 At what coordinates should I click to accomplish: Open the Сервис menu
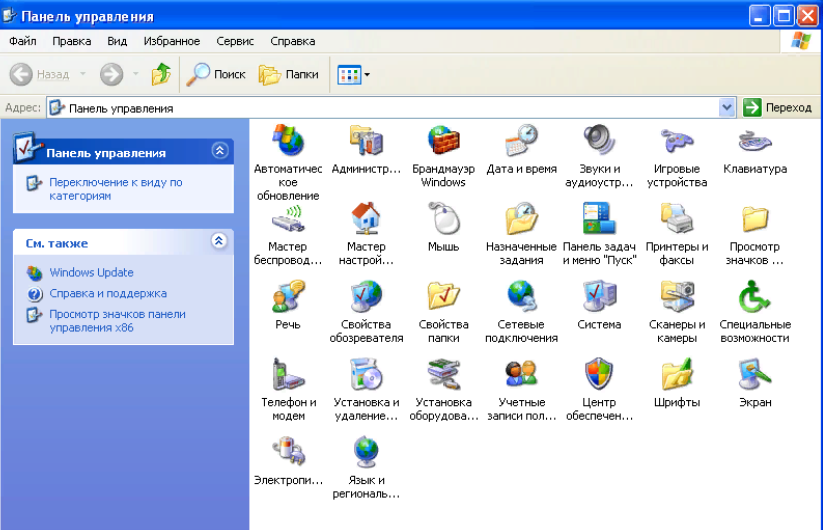coord(235,41)
